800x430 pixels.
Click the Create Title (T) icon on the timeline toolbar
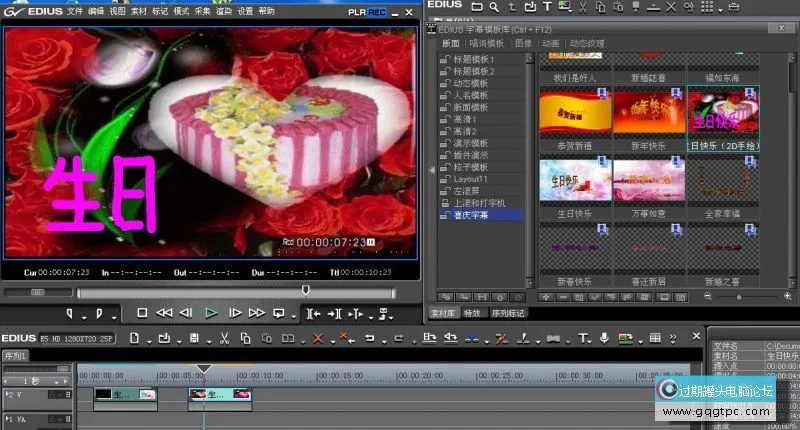pos(583,338)
